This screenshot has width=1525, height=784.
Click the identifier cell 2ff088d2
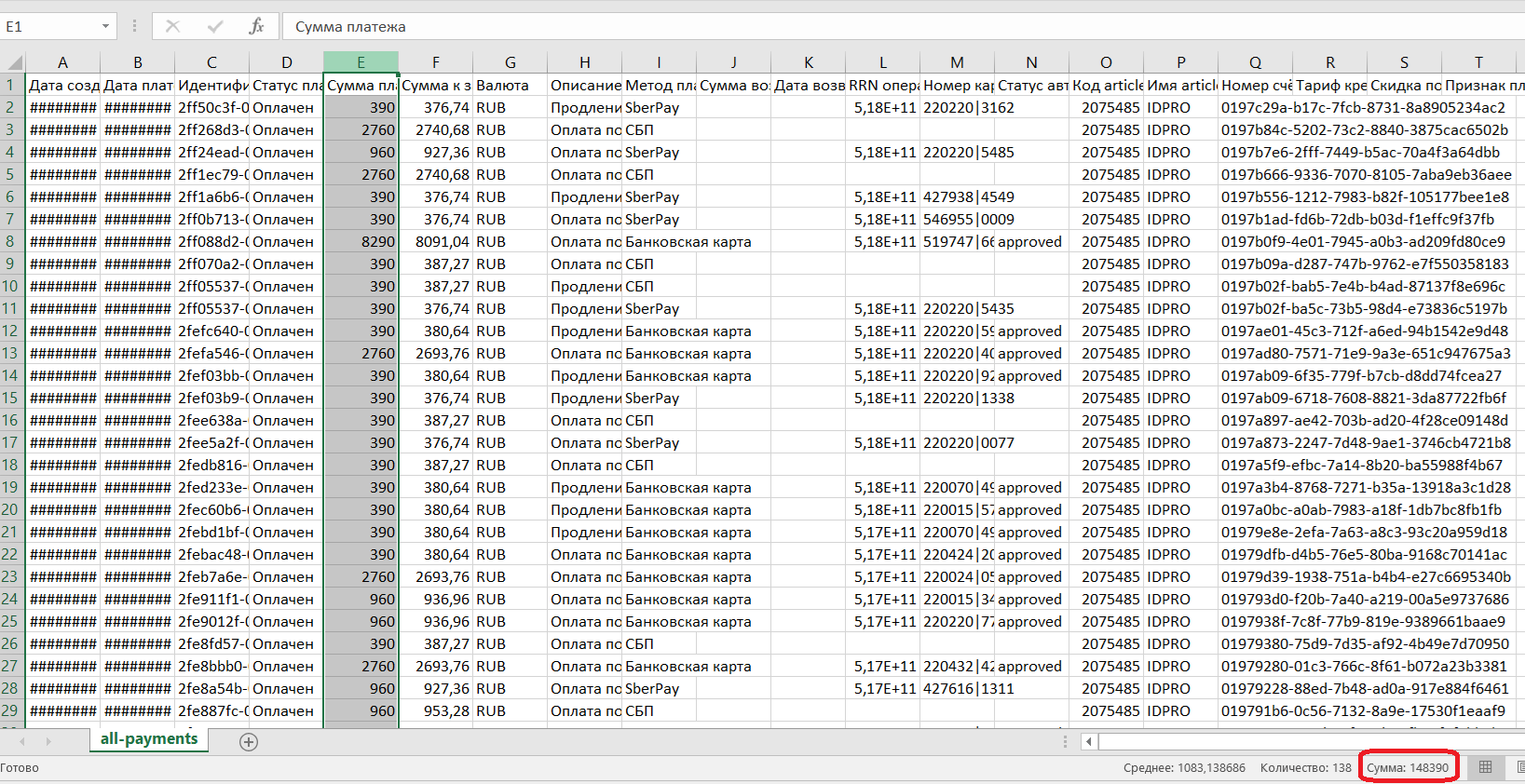pyautogui.click(x=211, y=241)
